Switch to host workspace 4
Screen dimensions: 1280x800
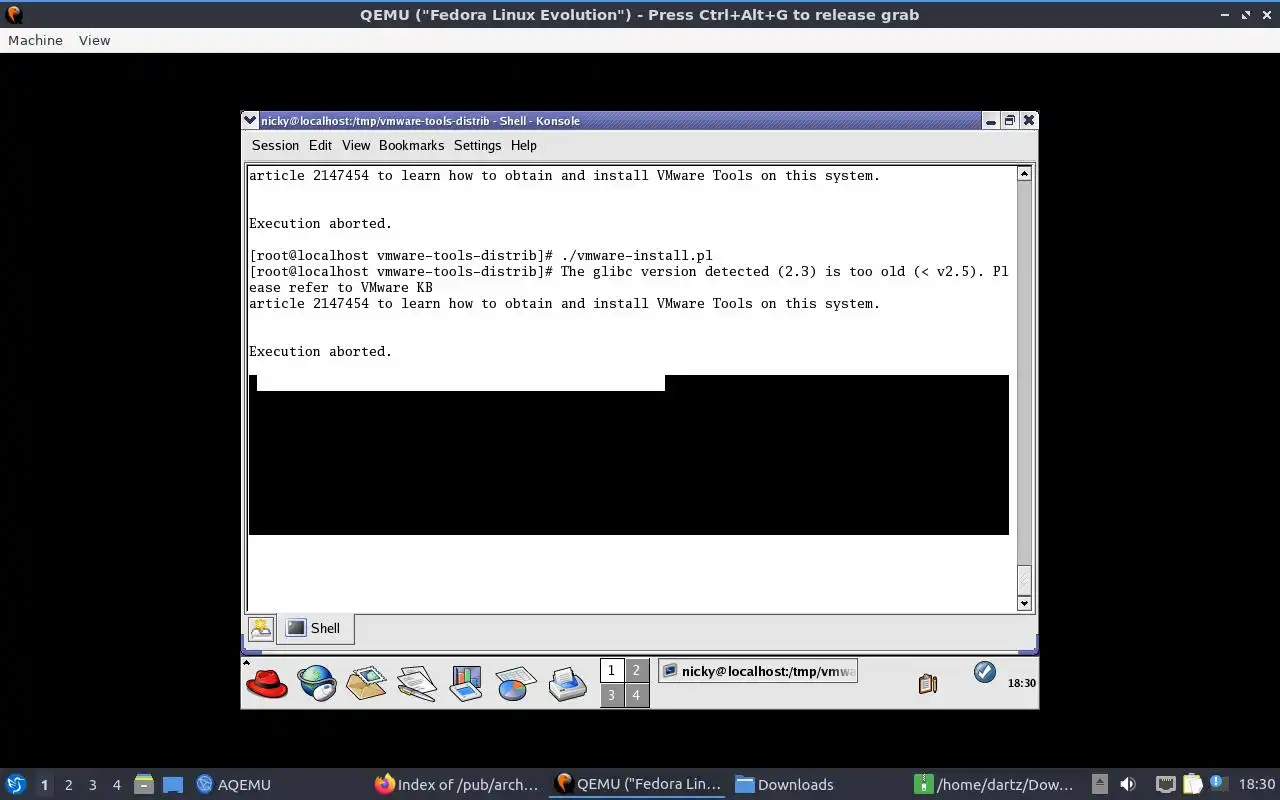click(116, 784)
